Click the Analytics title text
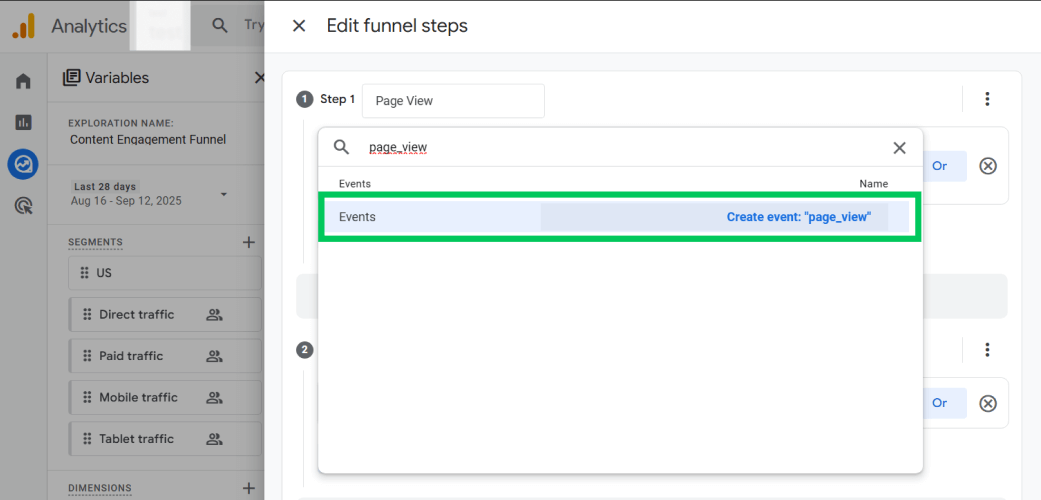This screenshot has width=1041, height=500. click(x=89, y=27)
